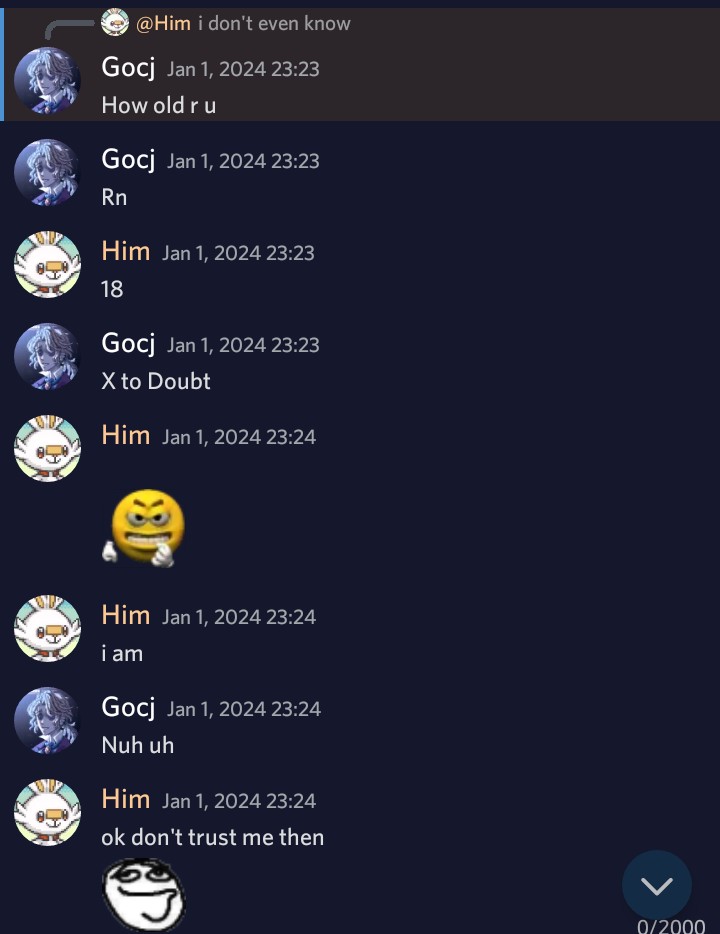Click Him's avatar above the angry emoji
This screenshot has height=934, width=720.
(x=47, y=449)
